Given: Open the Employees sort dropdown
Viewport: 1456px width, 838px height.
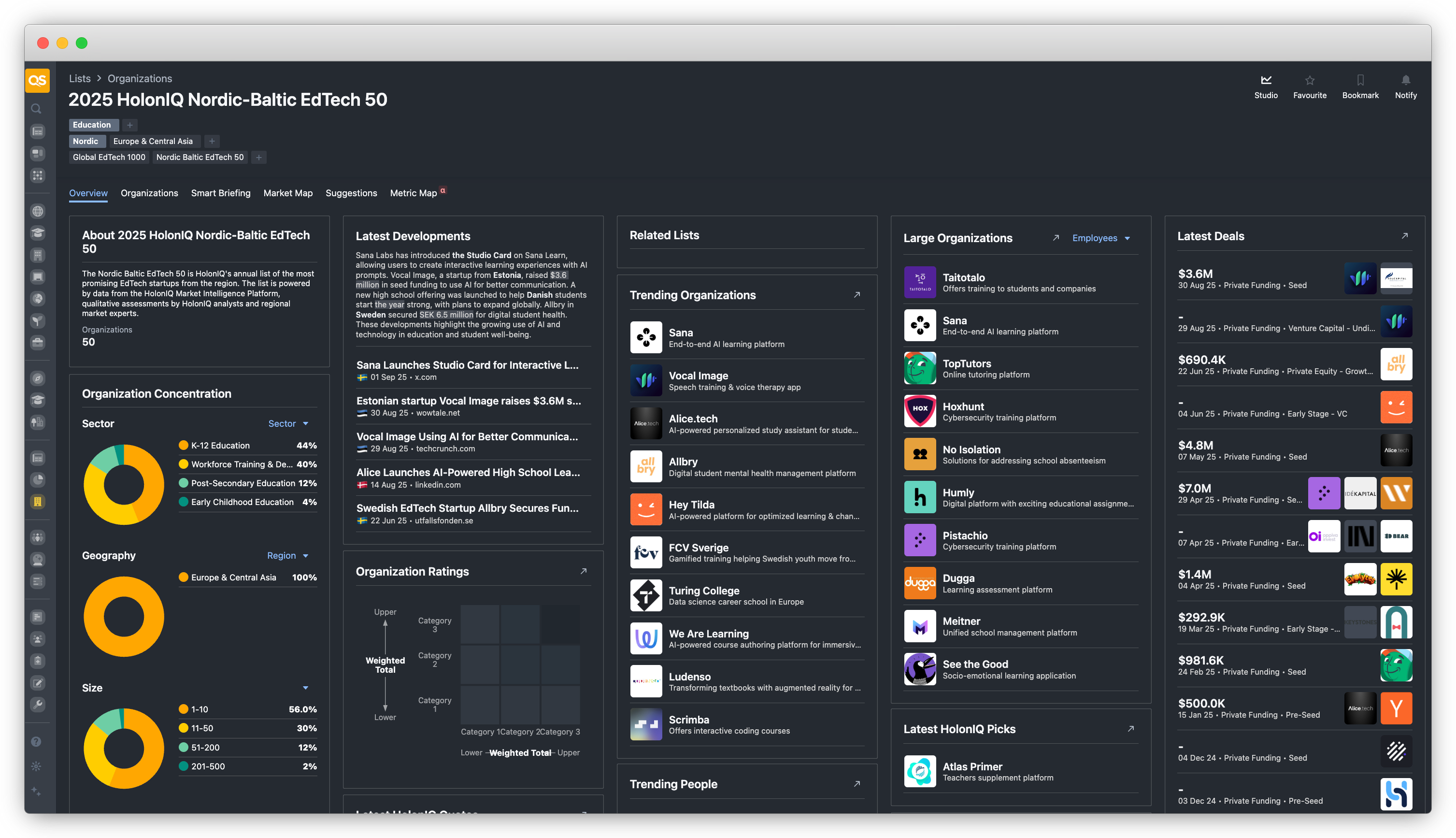Looking at the screenshot, I should pos(1100,238).
